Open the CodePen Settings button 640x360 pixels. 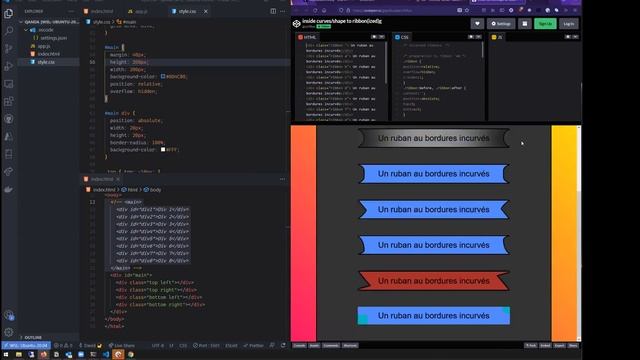click(501, 24)
